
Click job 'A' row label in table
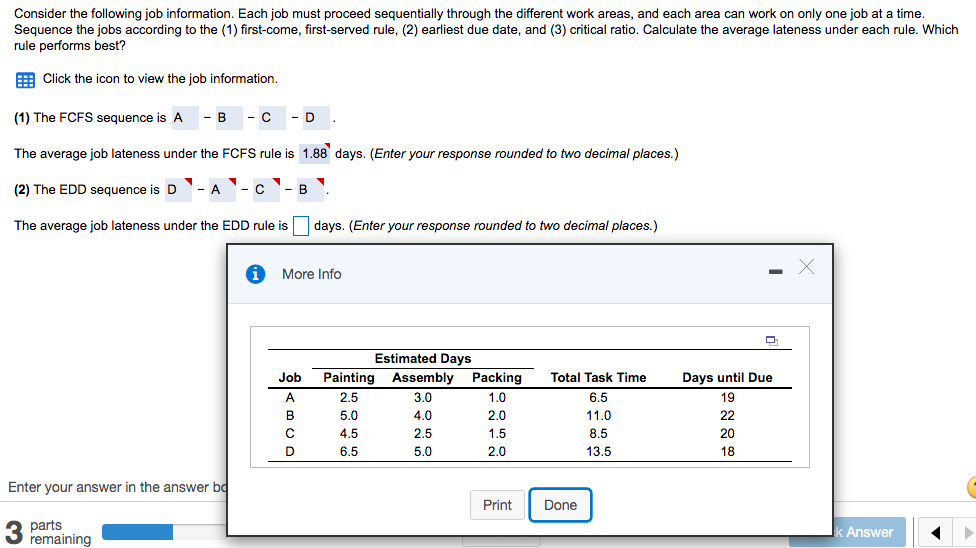(289, 397)
